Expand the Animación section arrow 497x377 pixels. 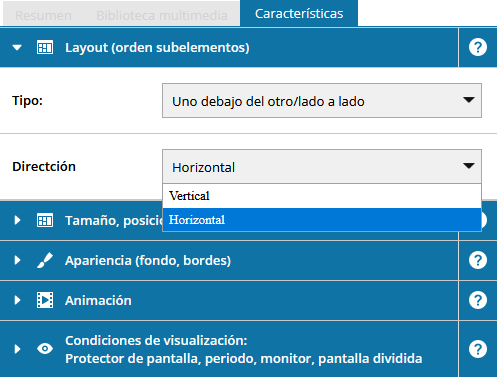point(17,300)
